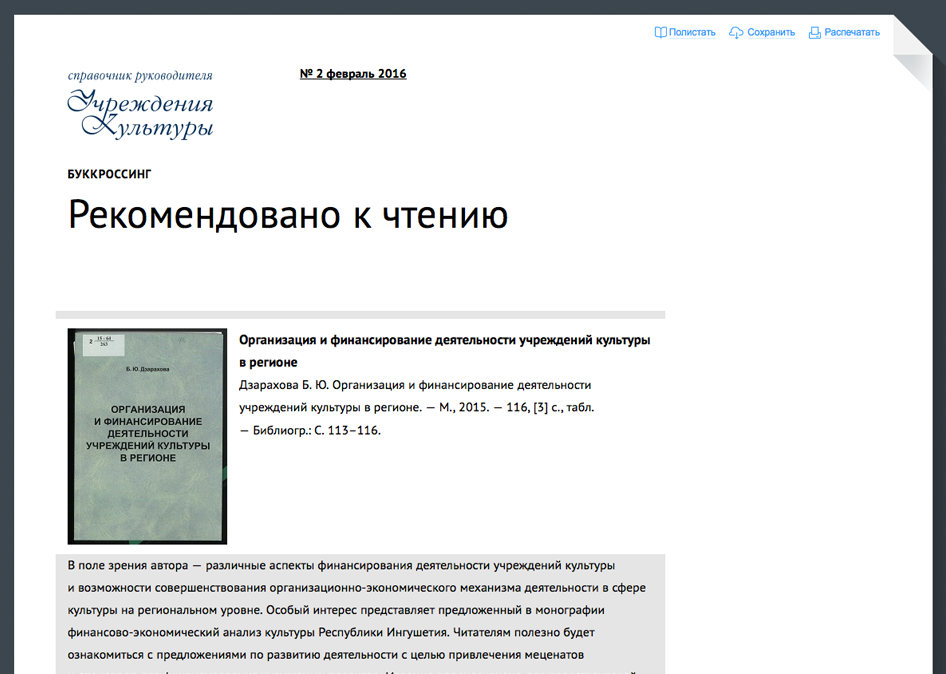Click the citation line starting Дзарахова Б. Ю.
This screenshot has height=674, width=946.
point(415,385)
